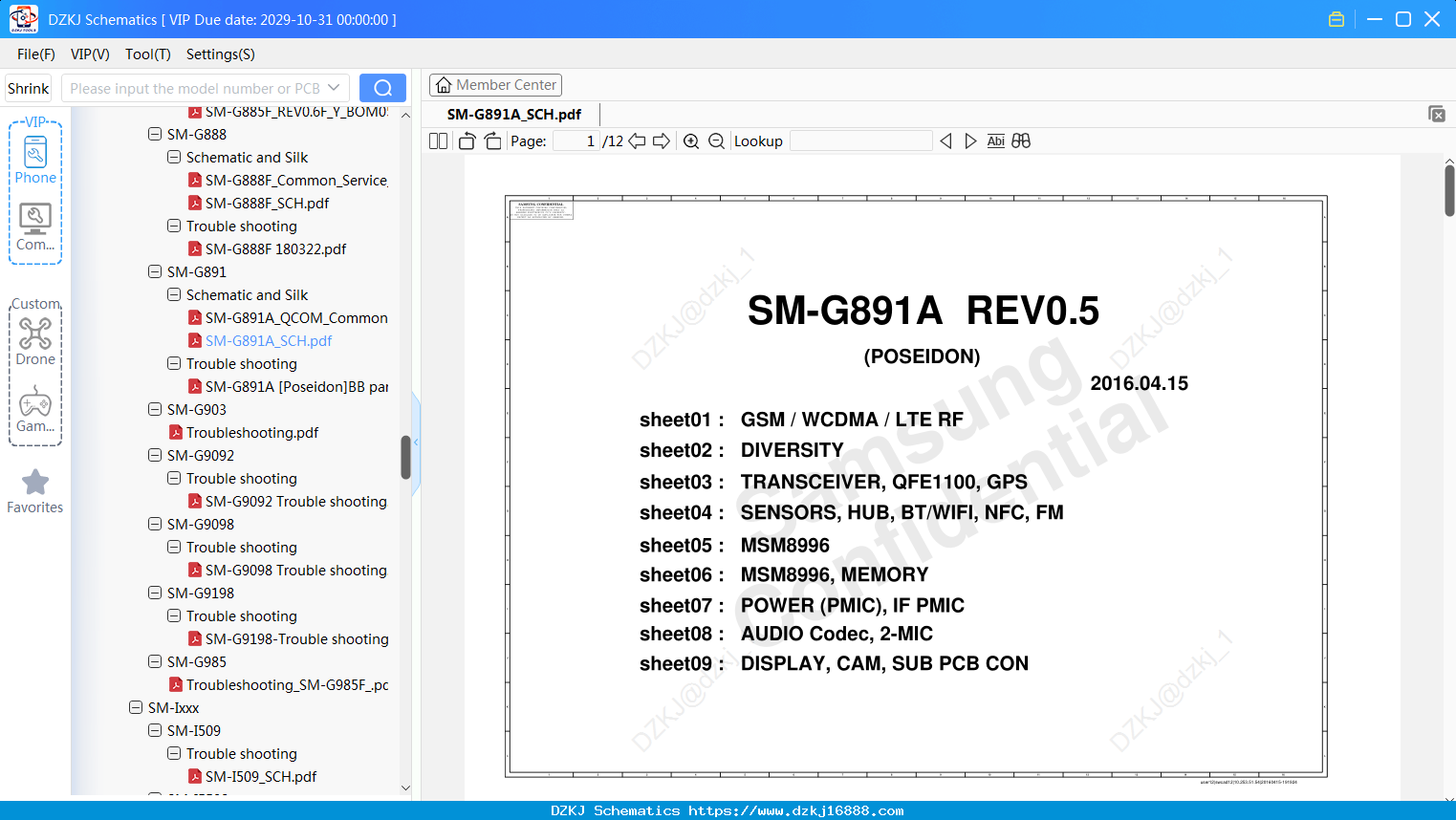The height and width of the screenshot is (820, 1456).
Task: Click the DZKJ app logo
Action: coord(23,19)
